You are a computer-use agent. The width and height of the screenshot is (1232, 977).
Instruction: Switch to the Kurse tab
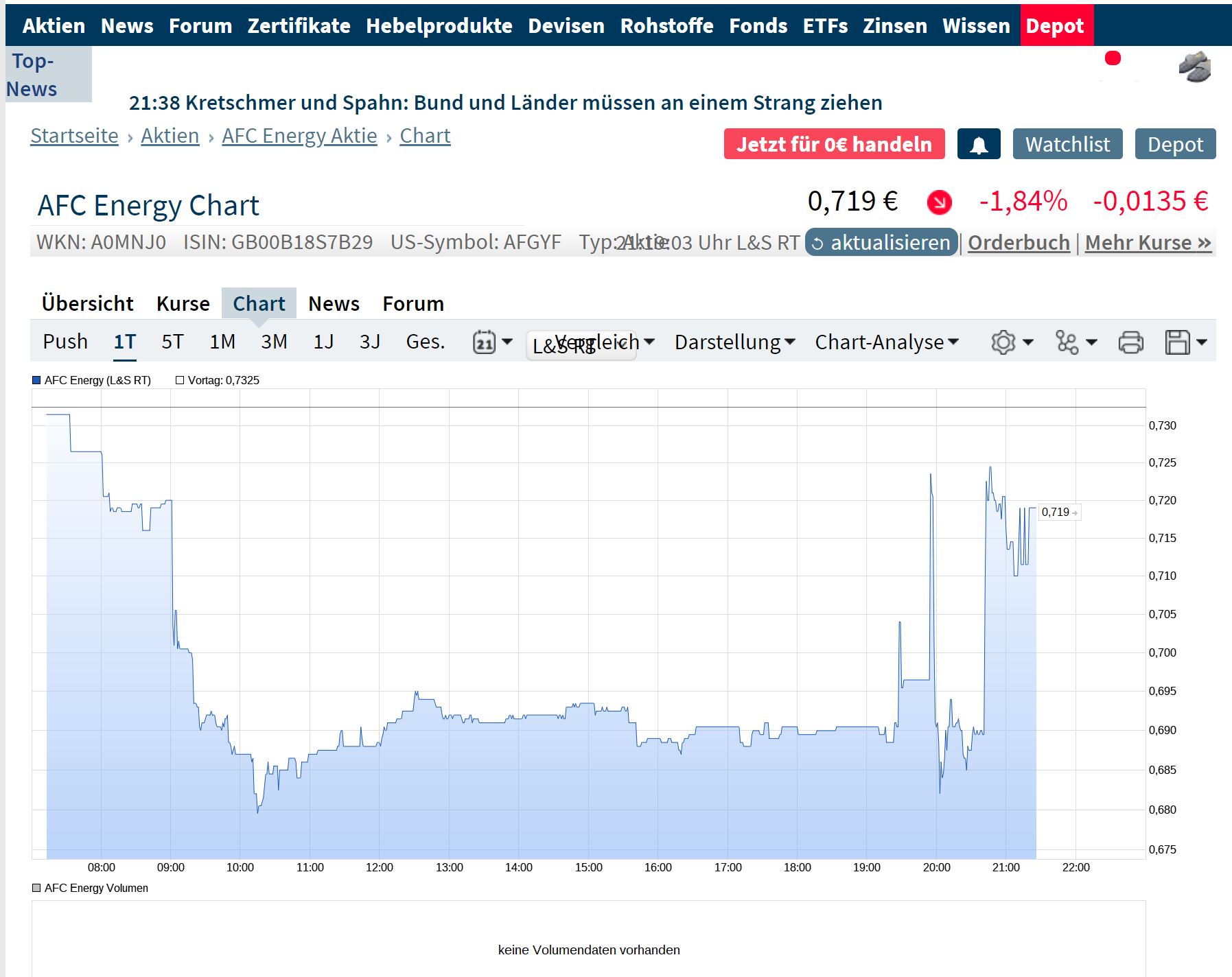pos(183,303)
